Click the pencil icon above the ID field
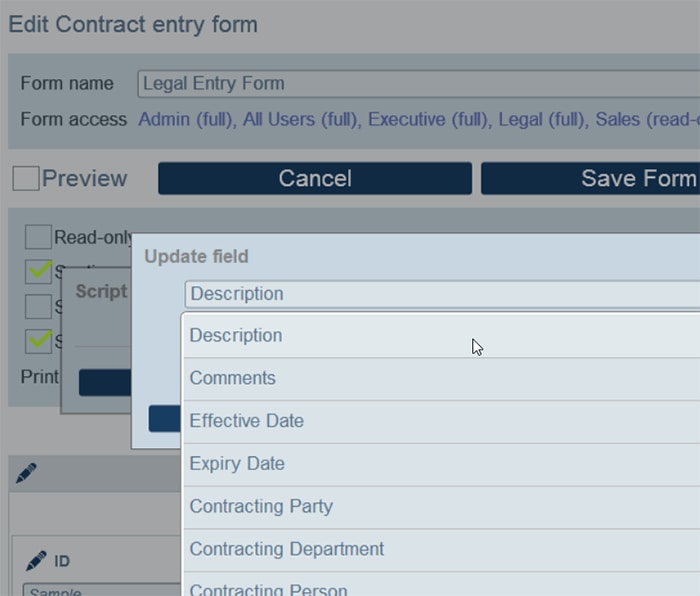Viewport: 700px width, 596px height. point(26,474)
